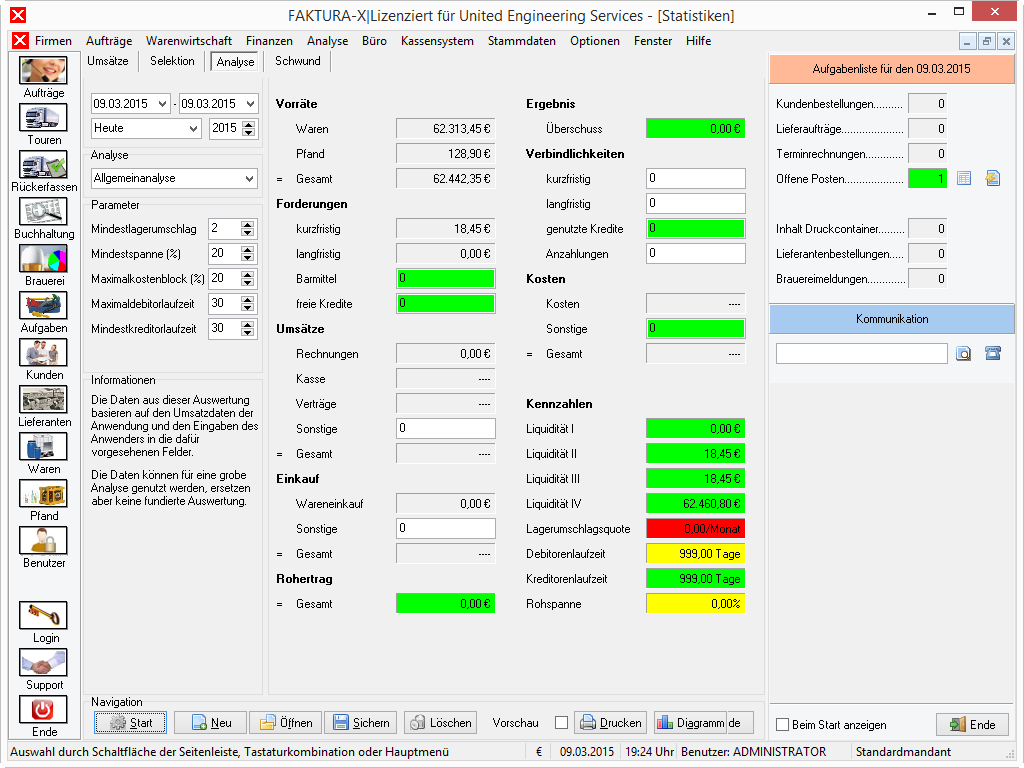1024x768 pixels.
Task: Open the Buchhaltung sidebar icon
Action: [43, 212]
